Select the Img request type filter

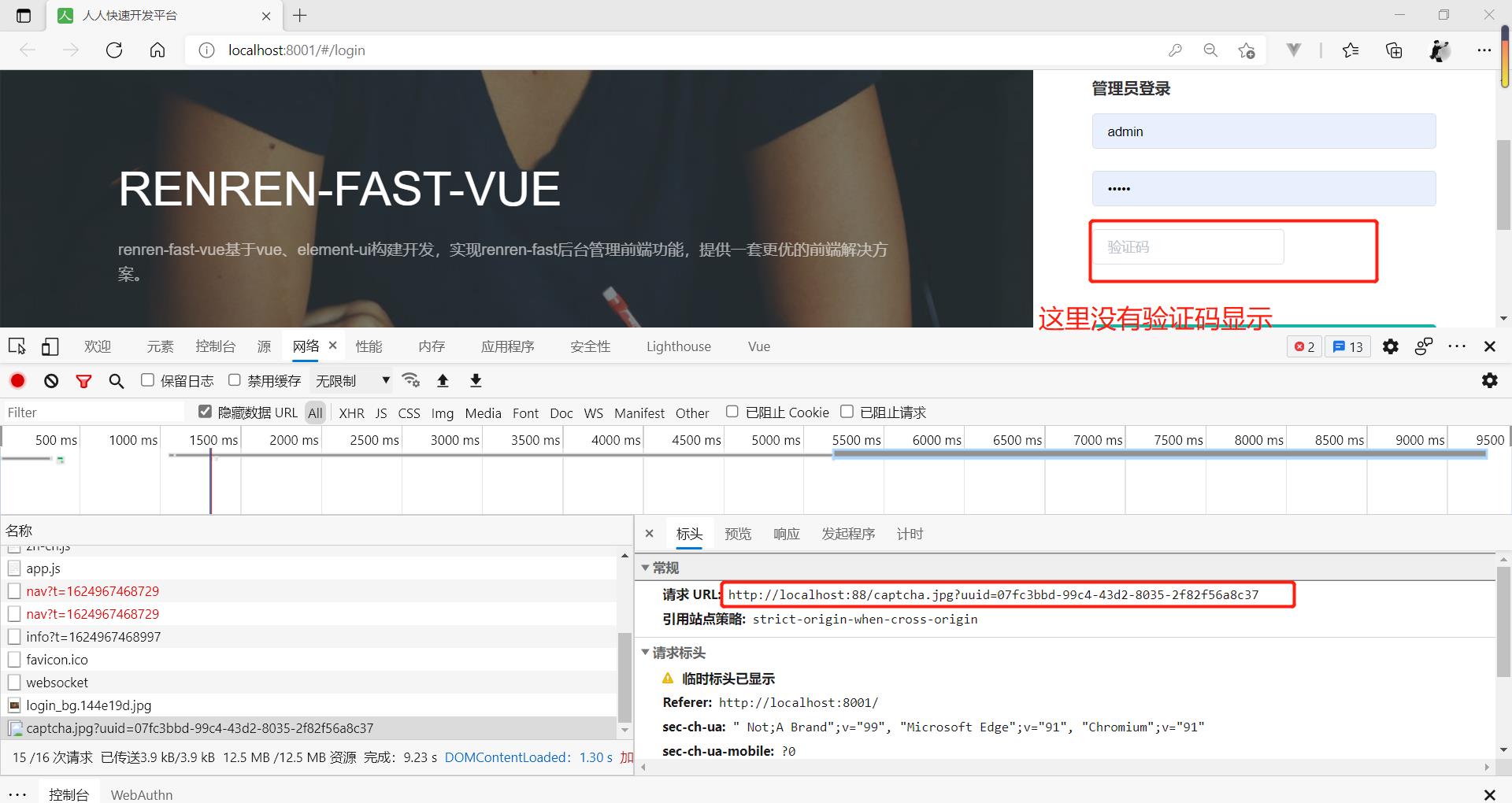[443, 413]
